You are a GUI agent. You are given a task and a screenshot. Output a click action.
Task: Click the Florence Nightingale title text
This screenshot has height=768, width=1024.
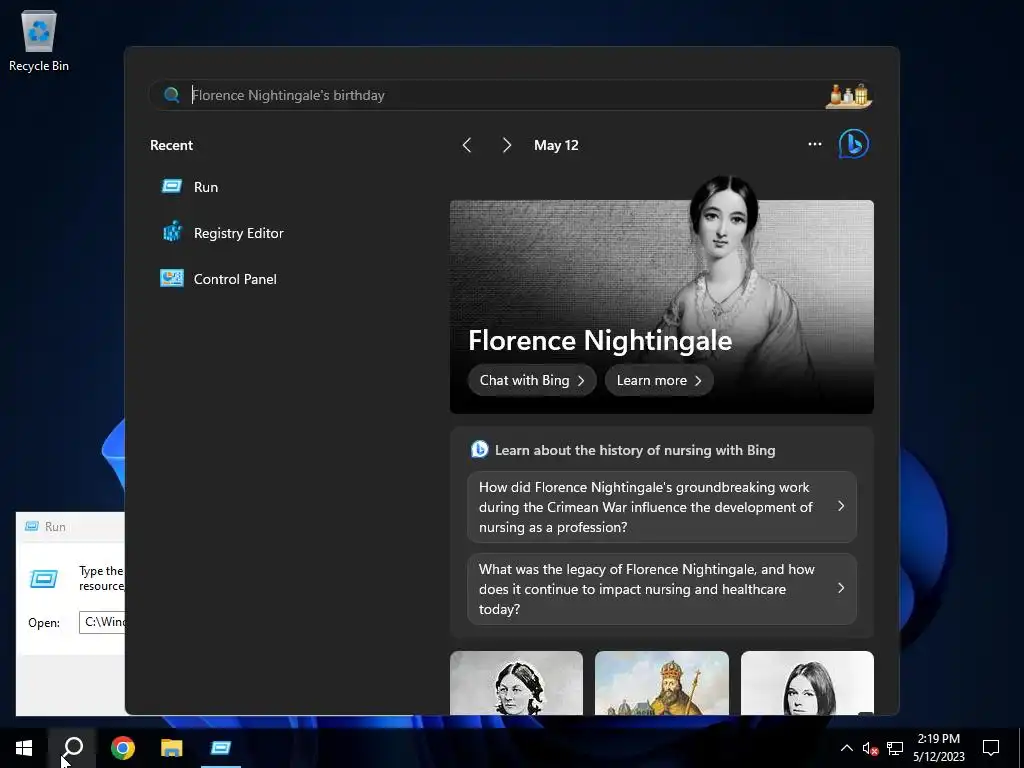click(600, 340)
